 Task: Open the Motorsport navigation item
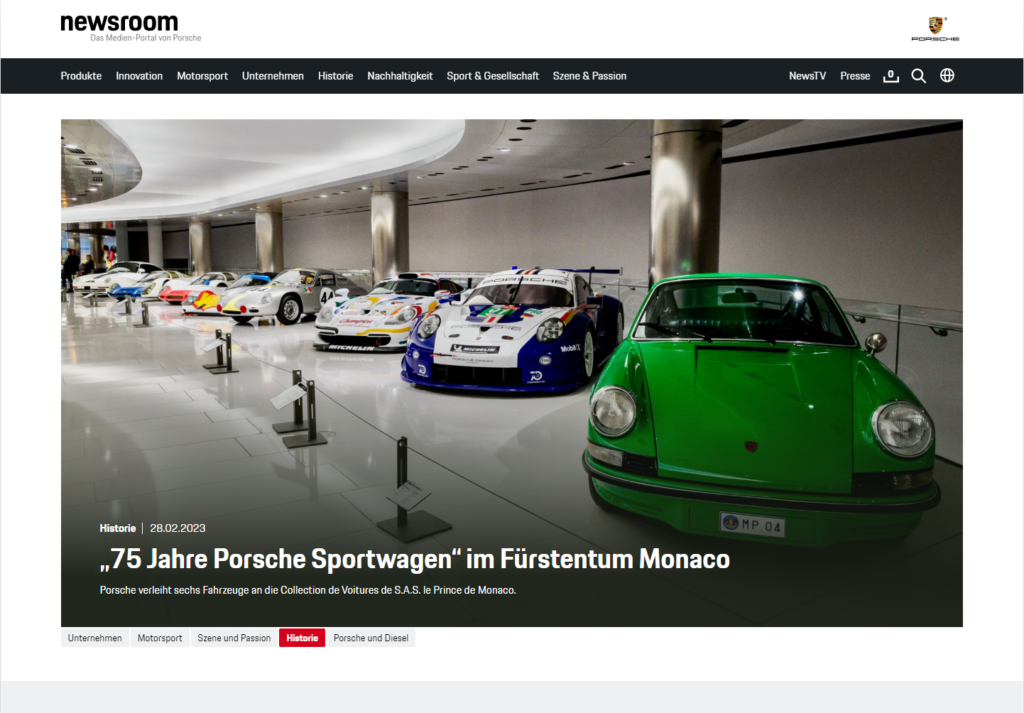(x=202, y=75)
